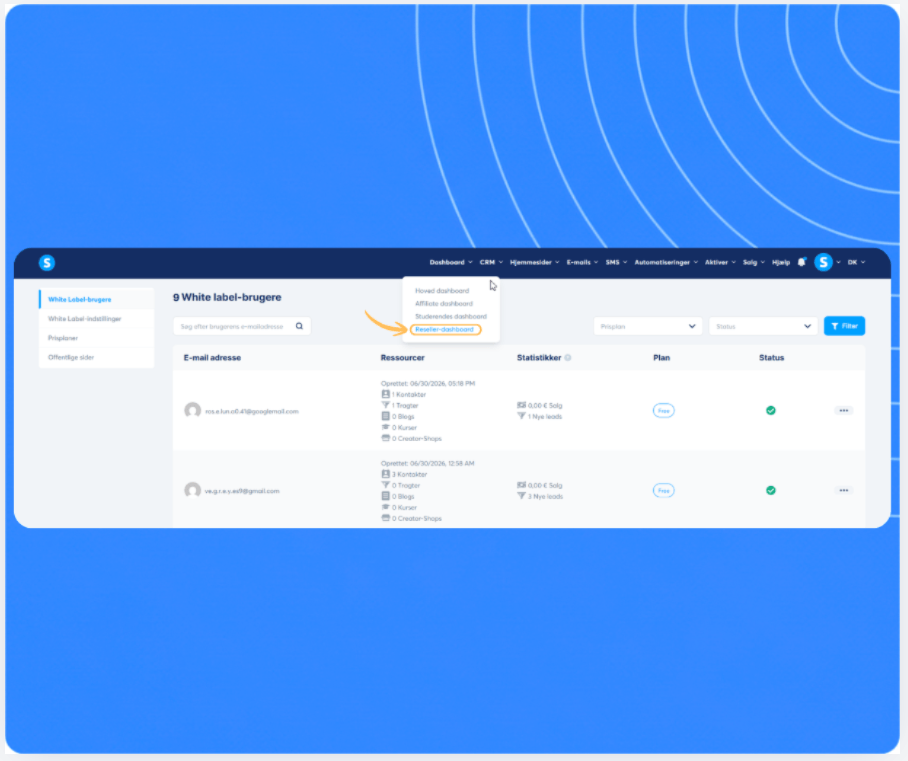Viewport: 908px width, 761px height.
Task: Click the info icon beside Statistikker
Action: pyautogui.click(x=568, y=357)
